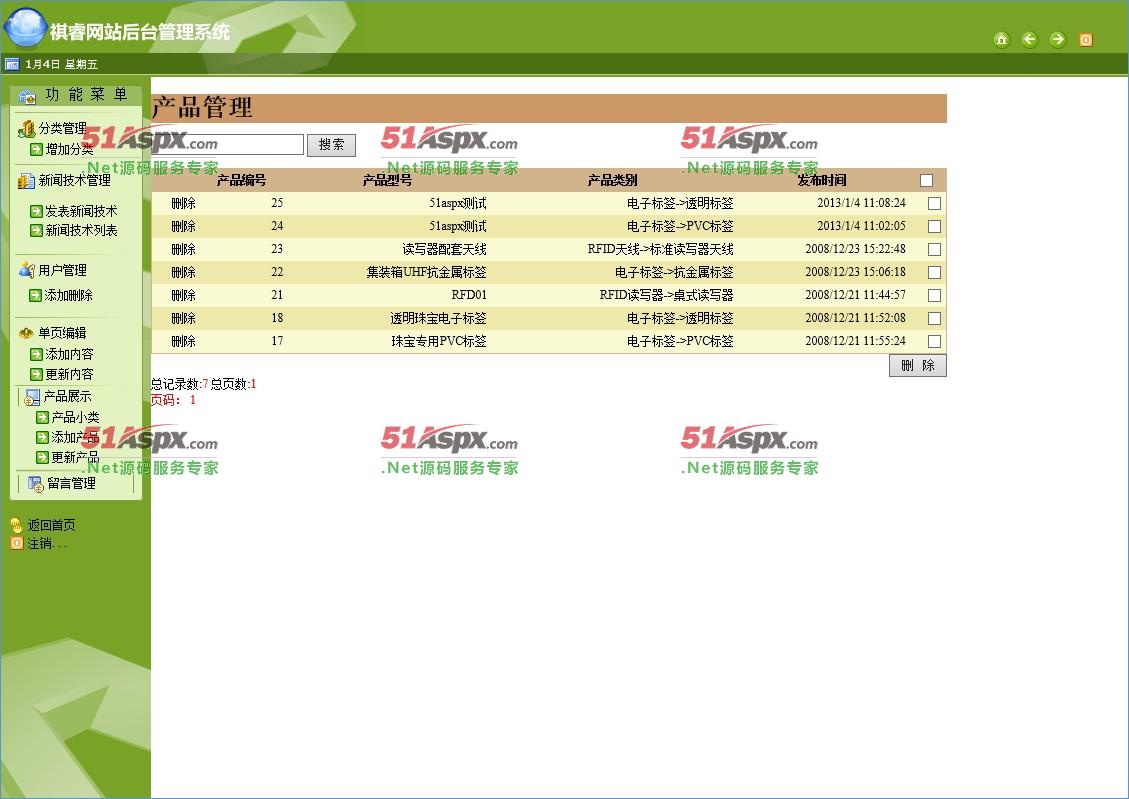The height and width of the screenshot is (799, 1129).
Task: Click 发表新闻技术 link
Action: pyautogui.click(x=81, y=212)
